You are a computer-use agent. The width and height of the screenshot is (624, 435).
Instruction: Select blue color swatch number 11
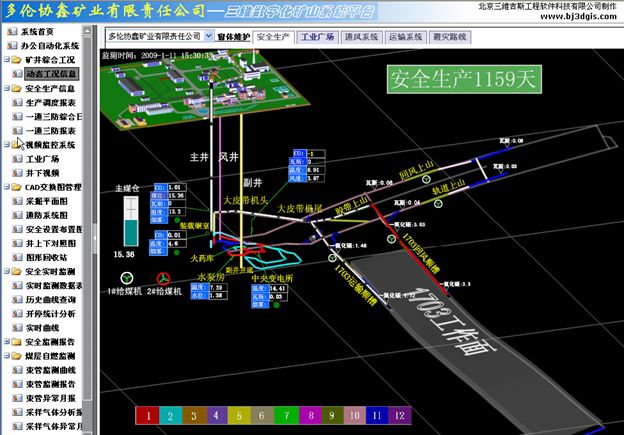coord(376,415)
